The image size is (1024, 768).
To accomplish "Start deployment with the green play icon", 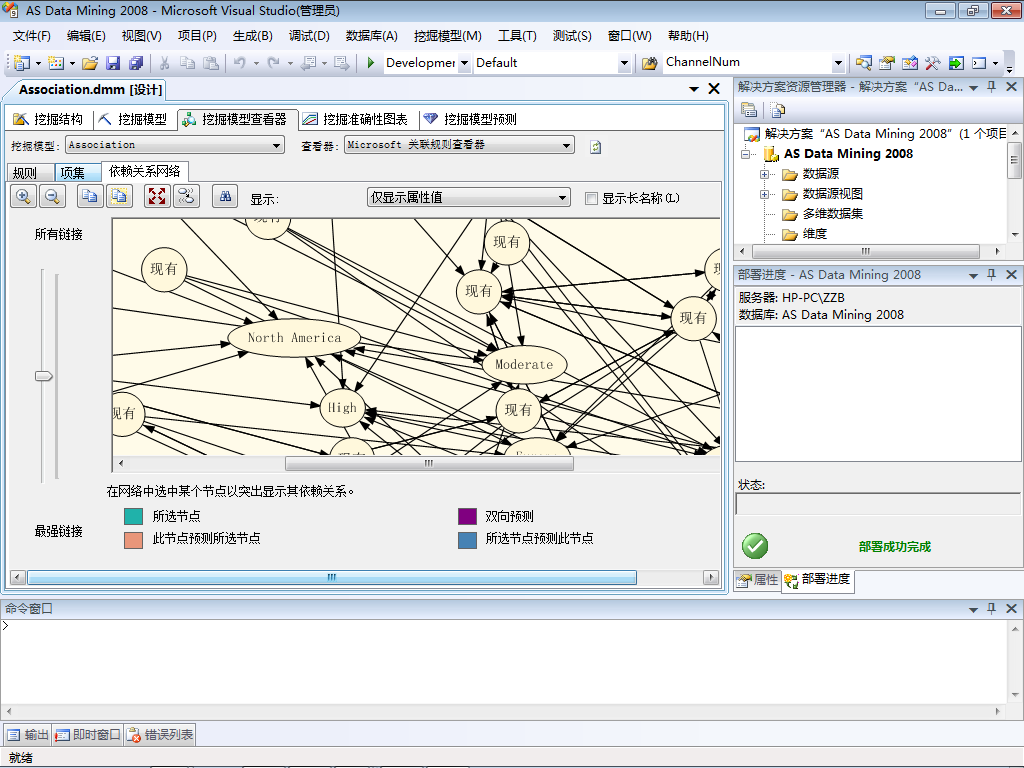I will tap(370, 63).
